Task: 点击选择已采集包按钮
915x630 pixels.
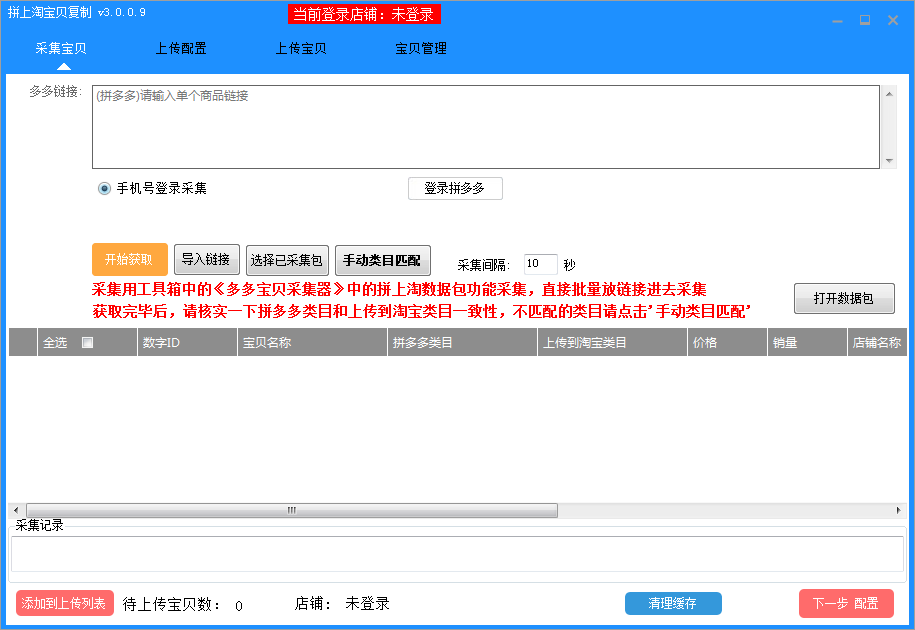Action: pos(287,258)
